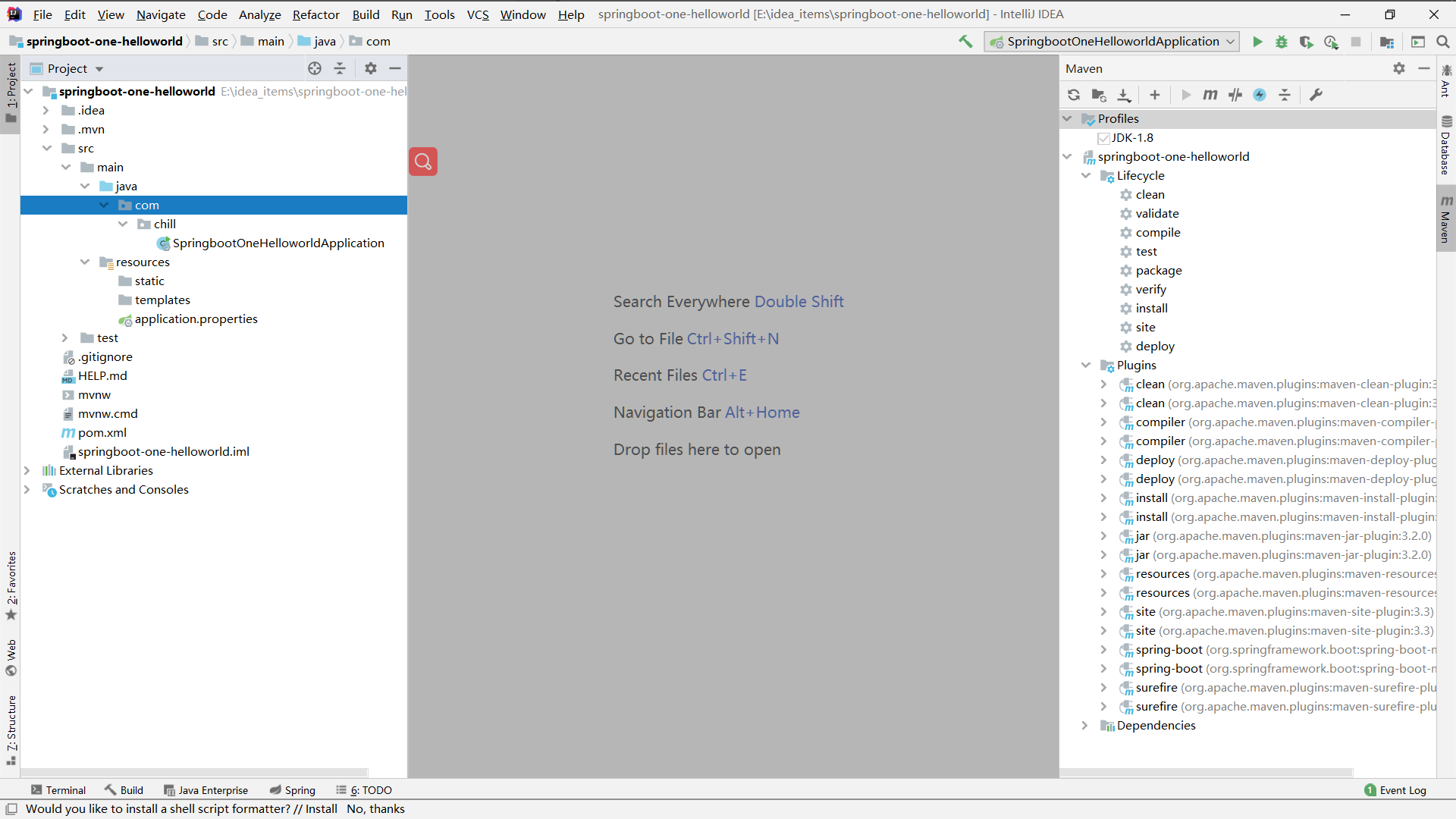
Task: Expand the test folder
Action: (65, 337)
